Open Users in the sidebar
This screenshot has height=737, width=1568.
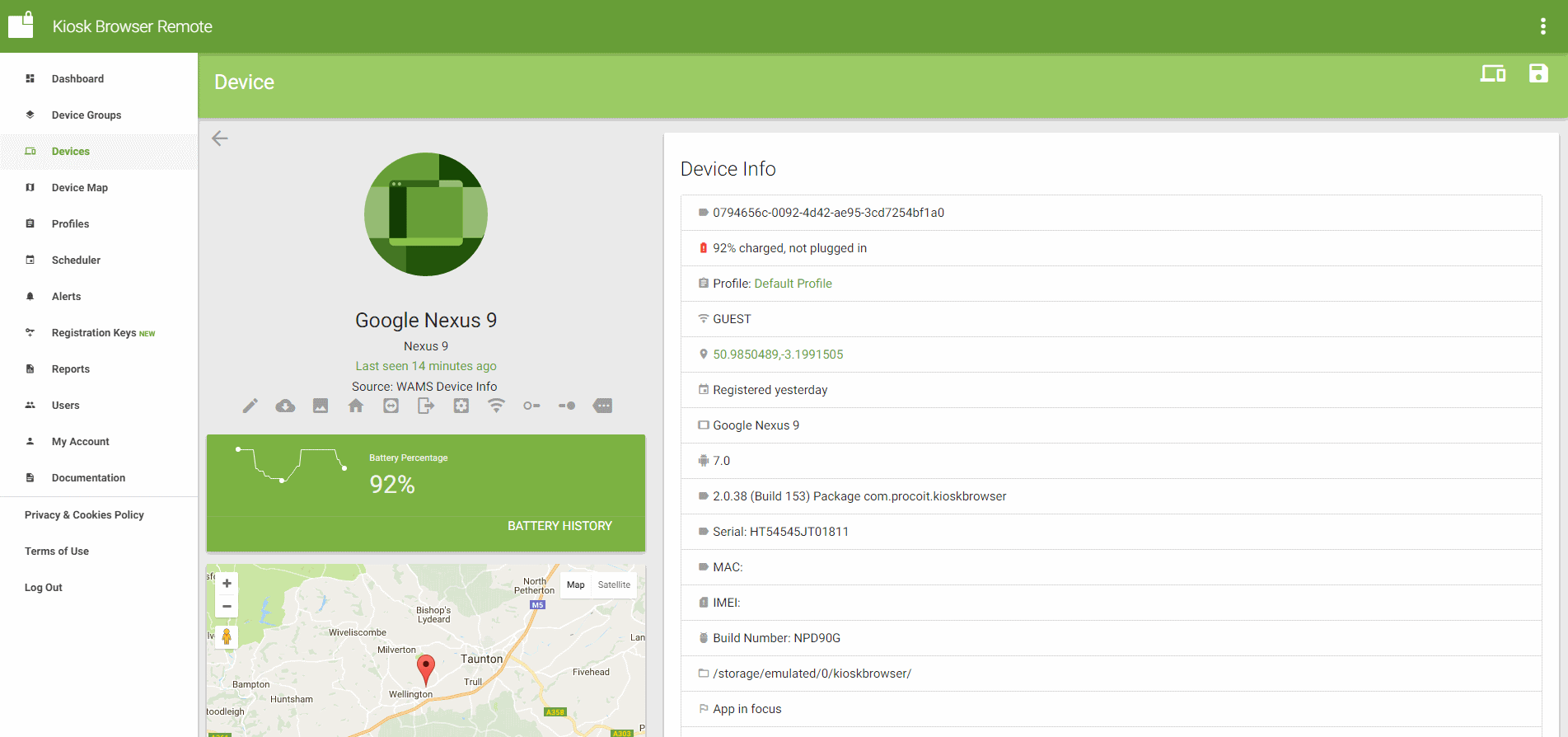click(99, 406)
